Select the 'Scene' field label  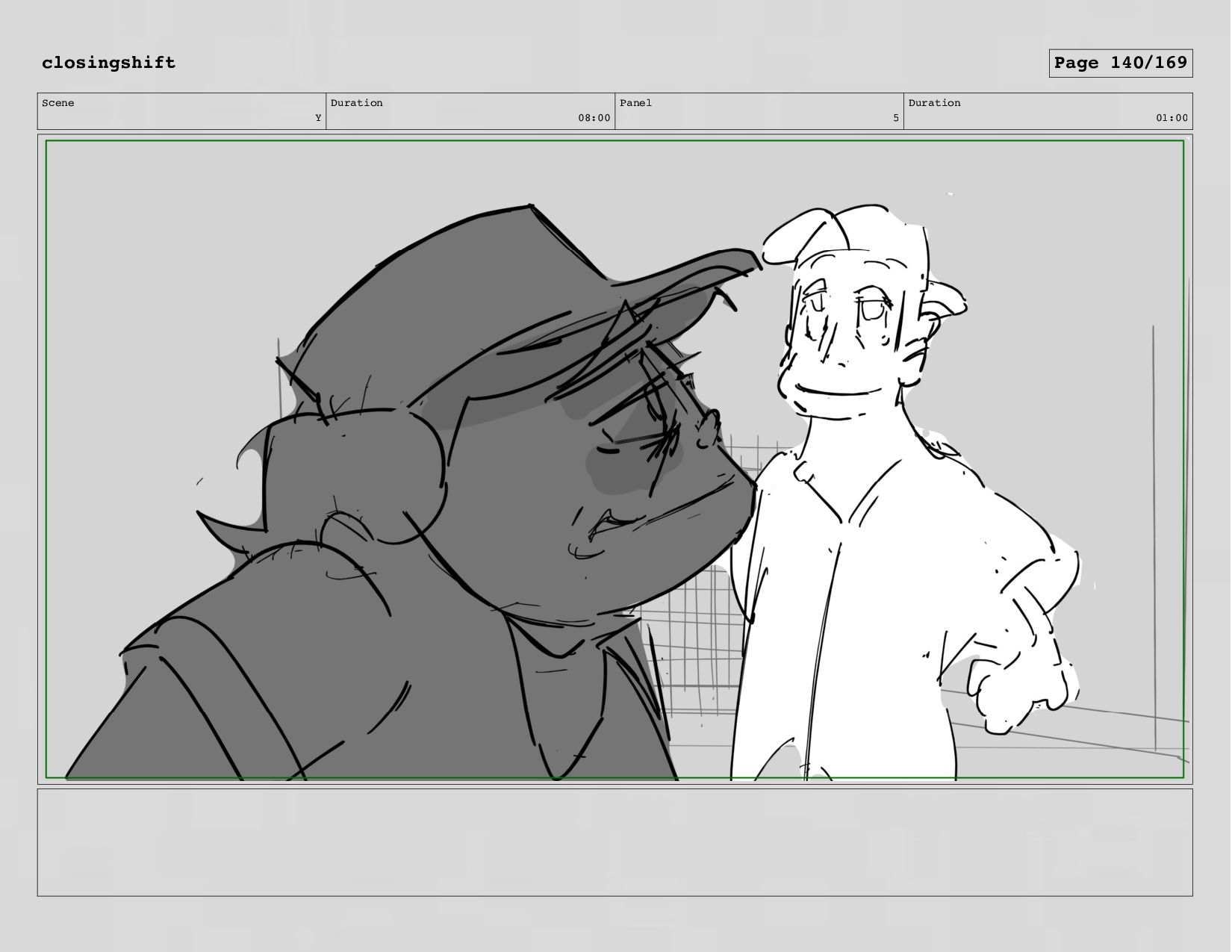tap(58, 103)
